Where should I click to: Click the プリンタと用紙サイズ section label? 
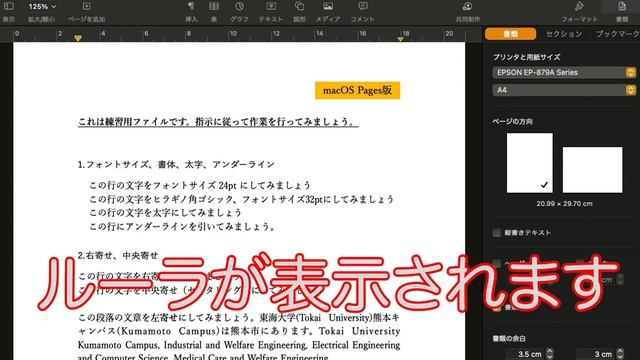pyautogui.click(x=527, y=57)
